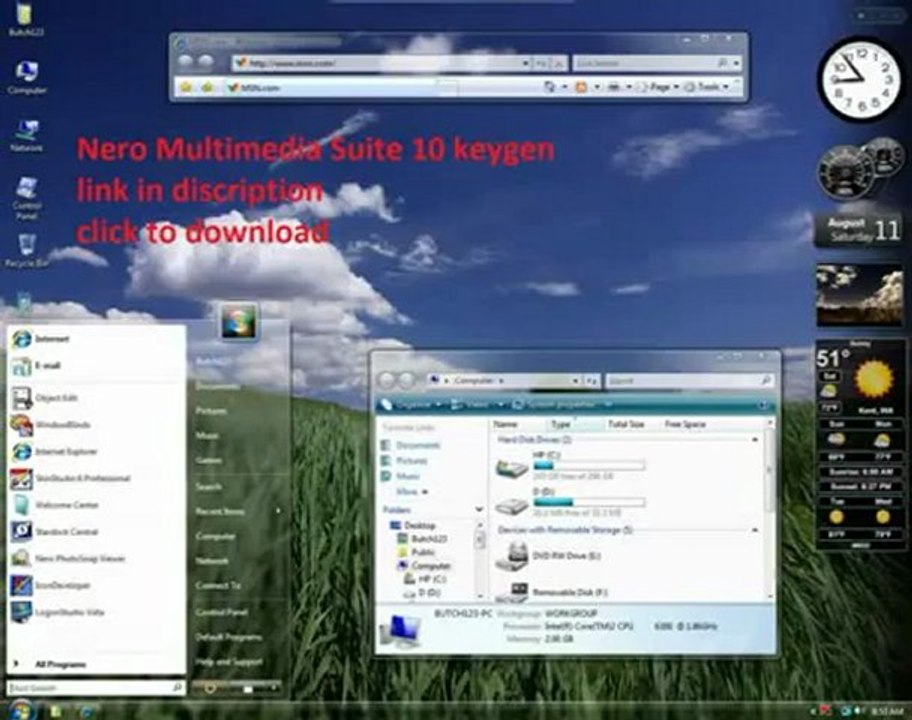
Task: Open the D (D:) drive in the drive list
Action: [x=570, y=502]
